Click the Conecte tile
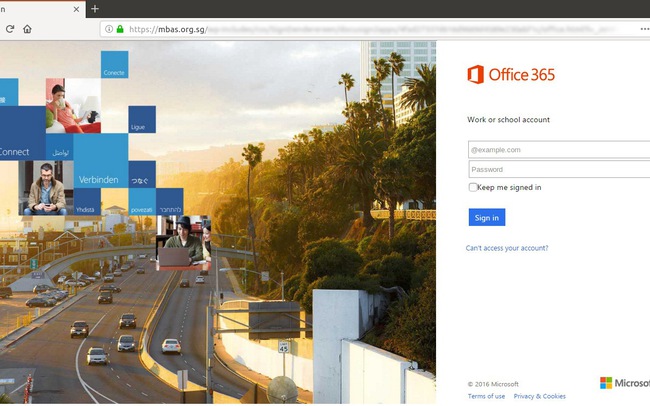 coord(114,64)
